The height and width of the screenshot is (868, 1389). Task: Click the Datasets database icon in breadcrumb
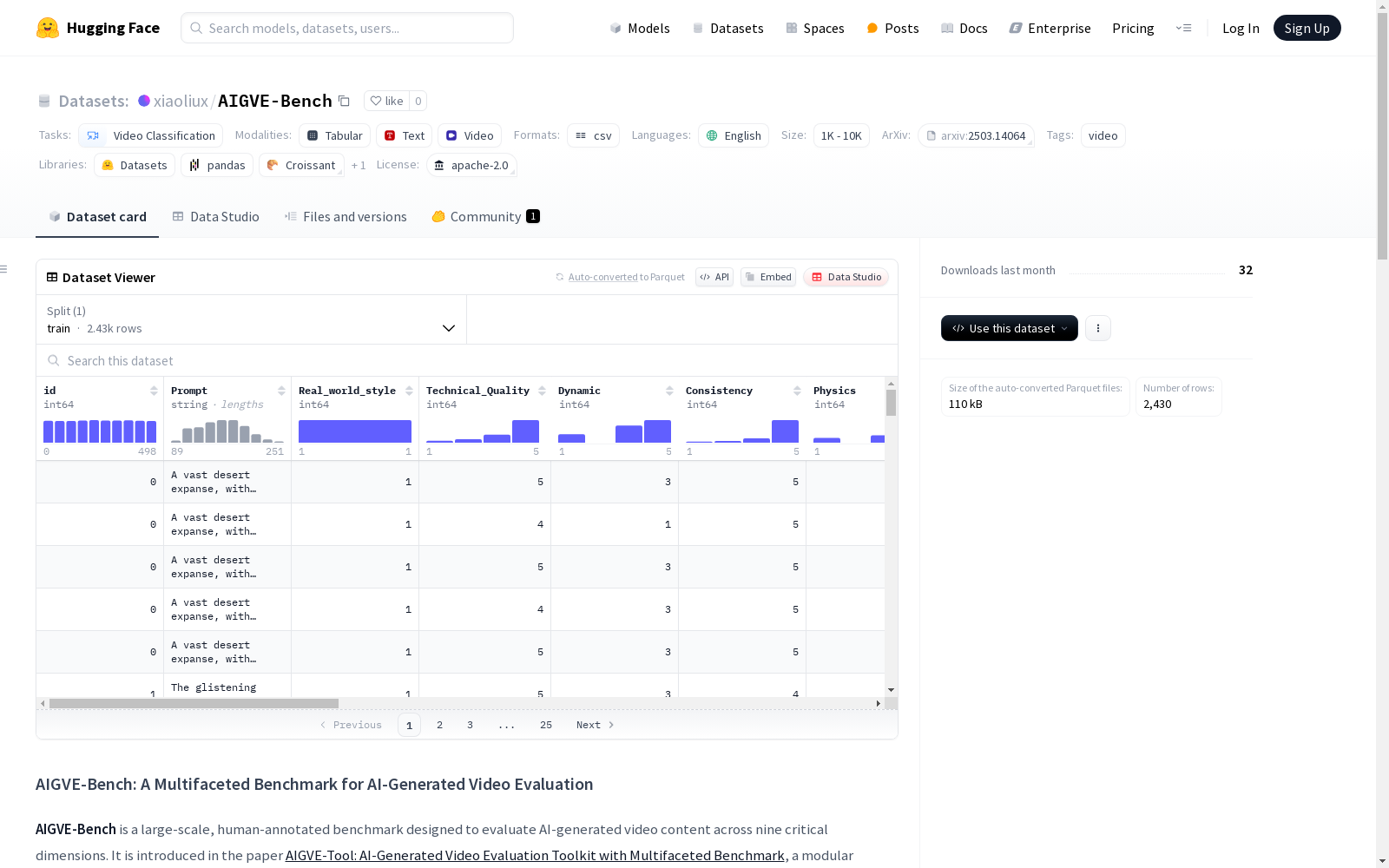click(44, 101)
